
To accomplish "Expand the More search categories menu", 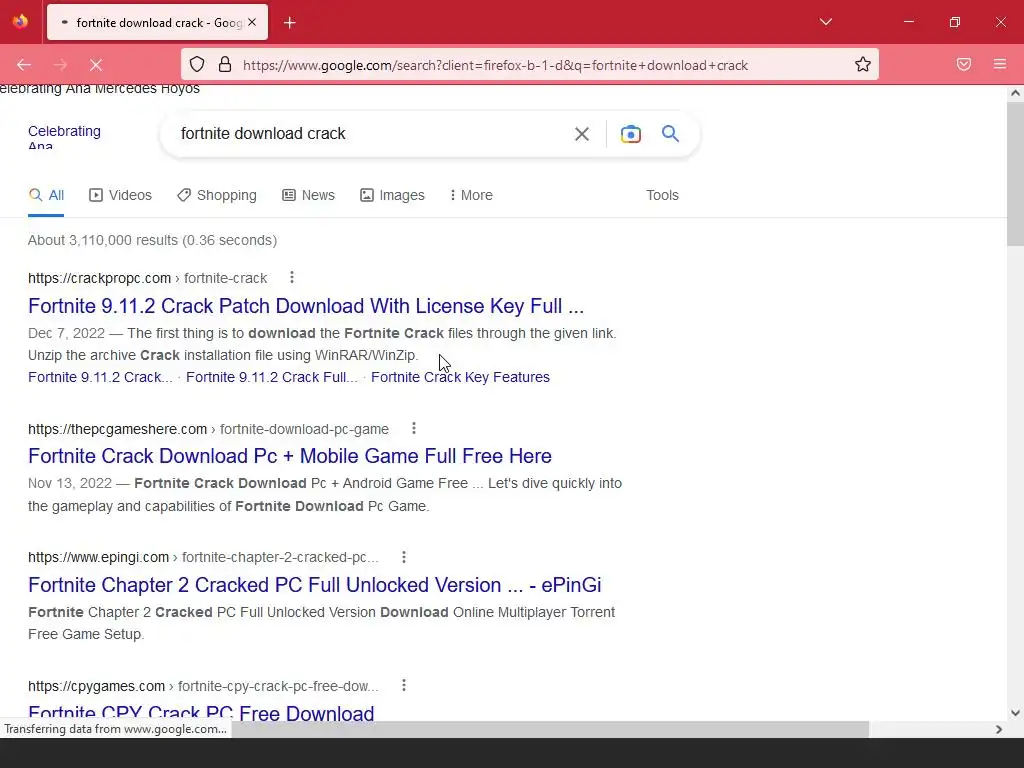I will [472, 195].
